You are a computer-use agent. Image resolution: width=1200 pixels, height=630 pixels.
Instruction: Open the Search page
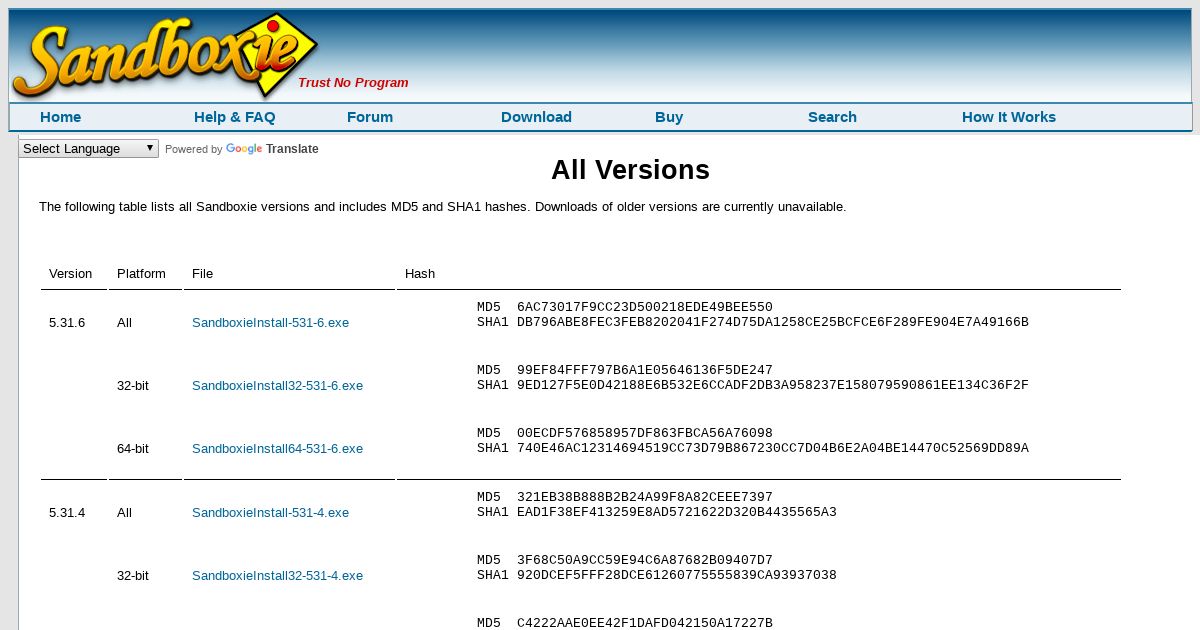(832, 117)
